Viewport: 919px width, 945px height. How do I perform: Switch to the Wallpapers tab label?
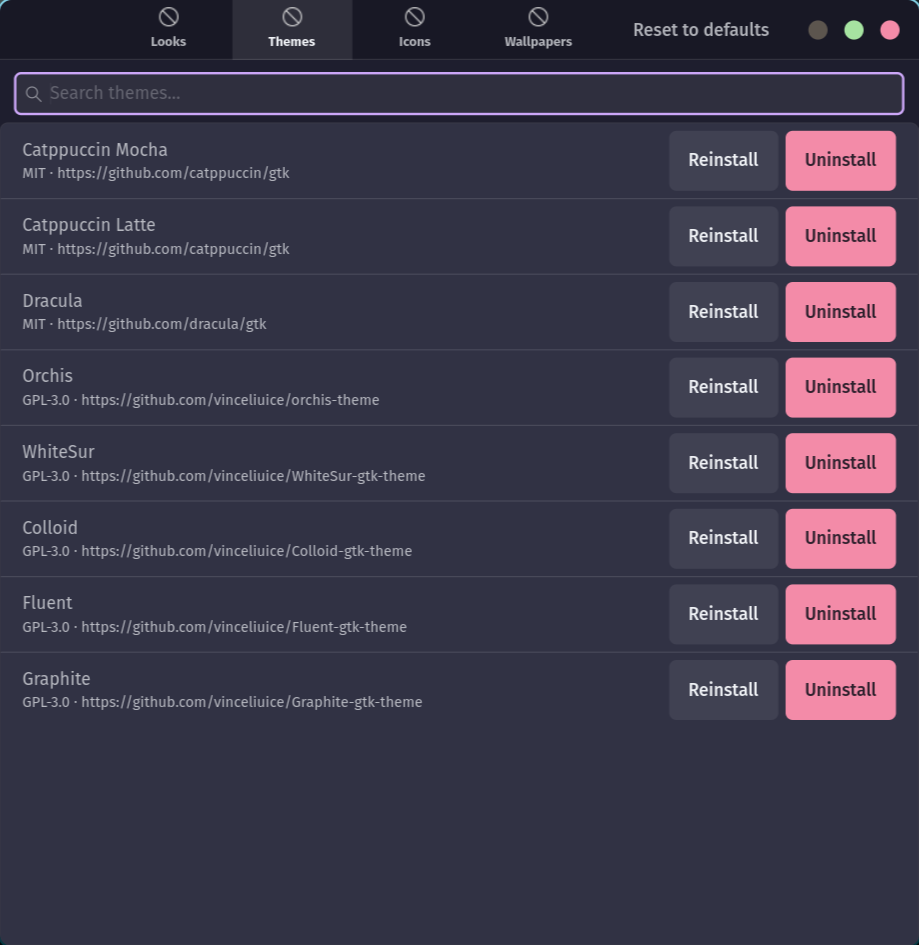538,42
